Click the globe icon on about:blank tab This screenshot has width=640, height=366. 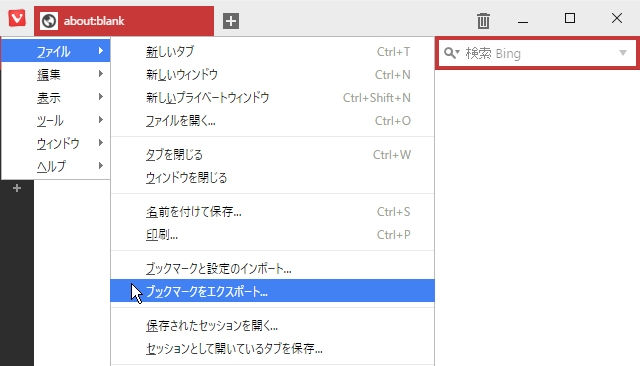[49, 21]
